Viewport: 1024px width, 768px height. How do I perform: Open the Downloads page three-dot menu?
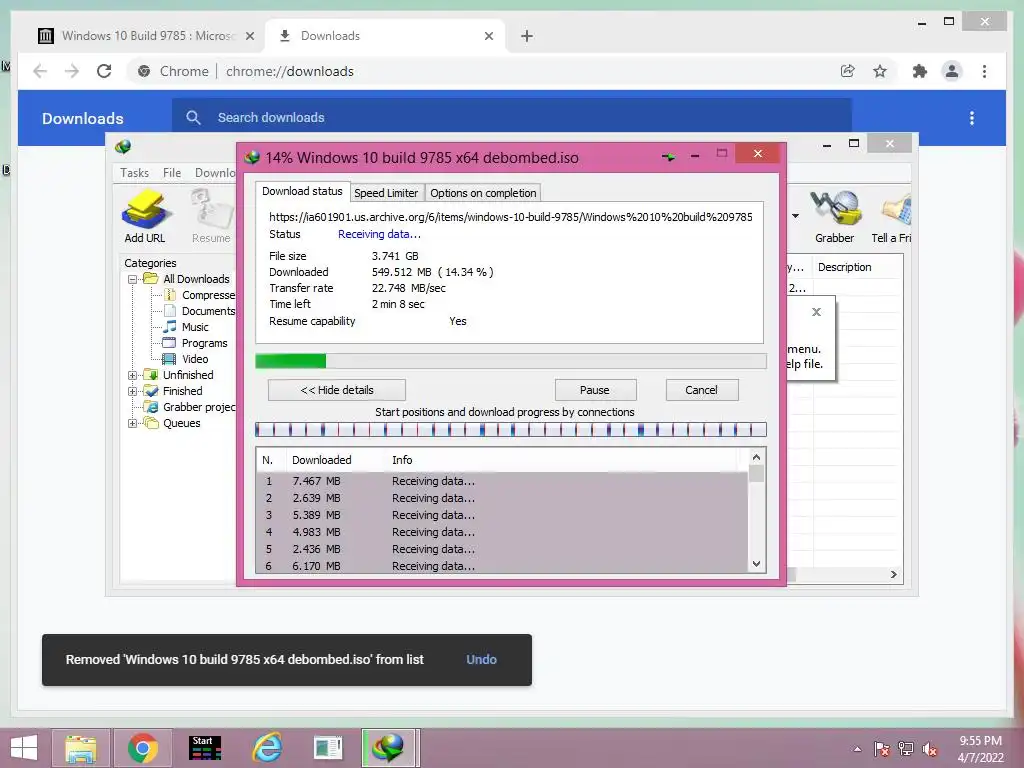(972, 118)
